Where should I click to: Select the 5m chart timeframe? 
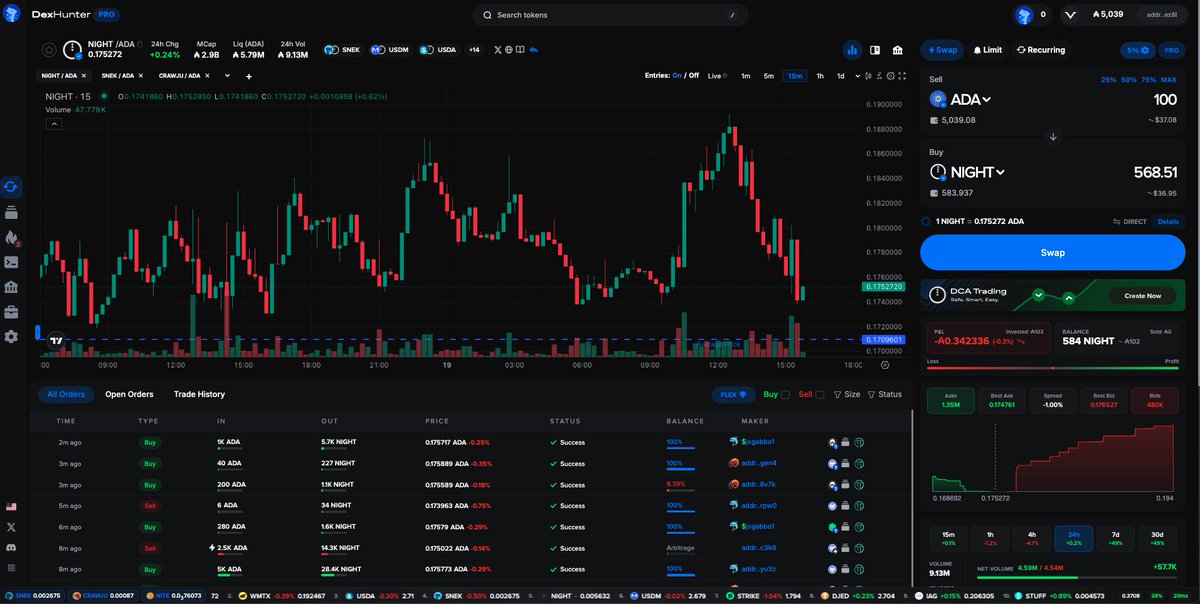tap(768, 76)
